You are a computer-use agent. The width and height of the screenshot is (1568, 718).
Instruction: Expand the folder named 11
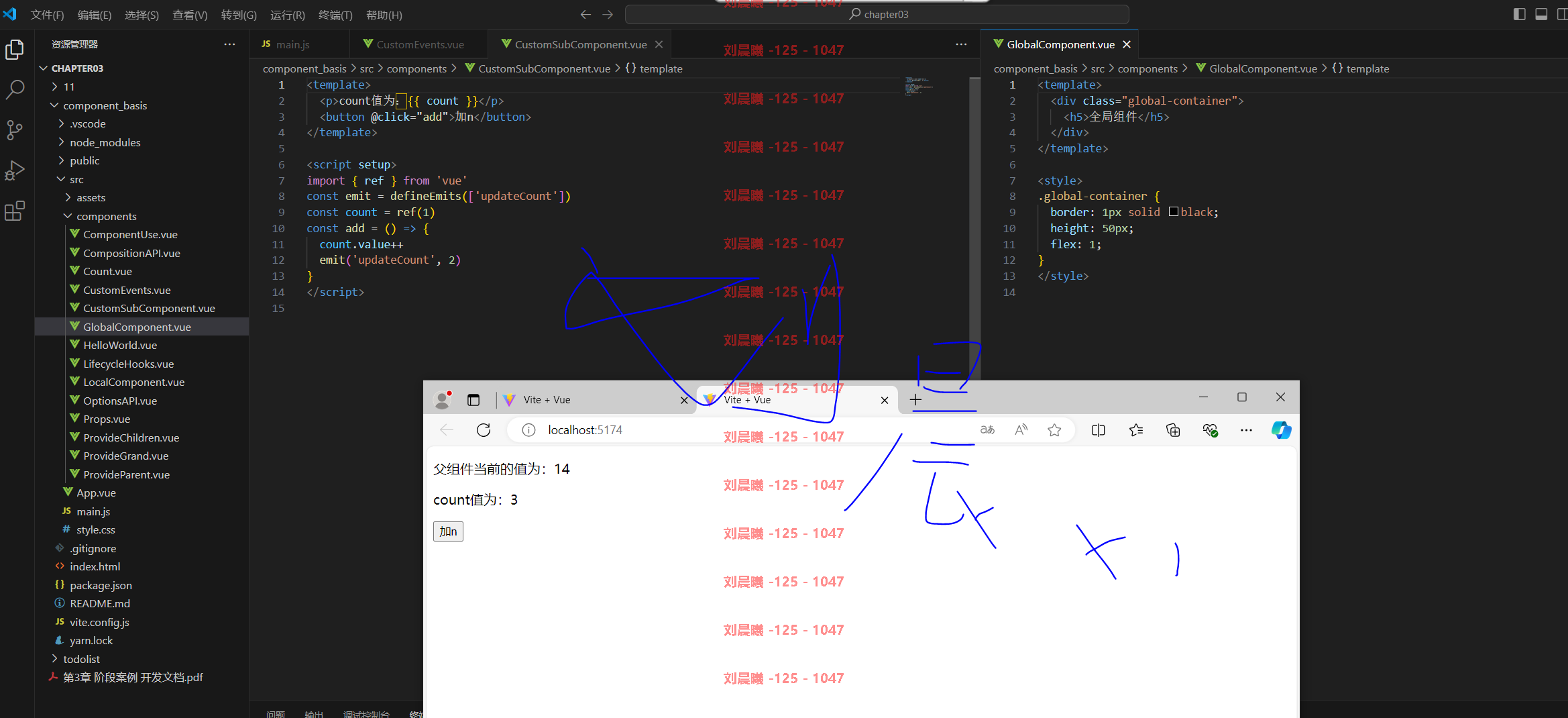click(55, 87)
